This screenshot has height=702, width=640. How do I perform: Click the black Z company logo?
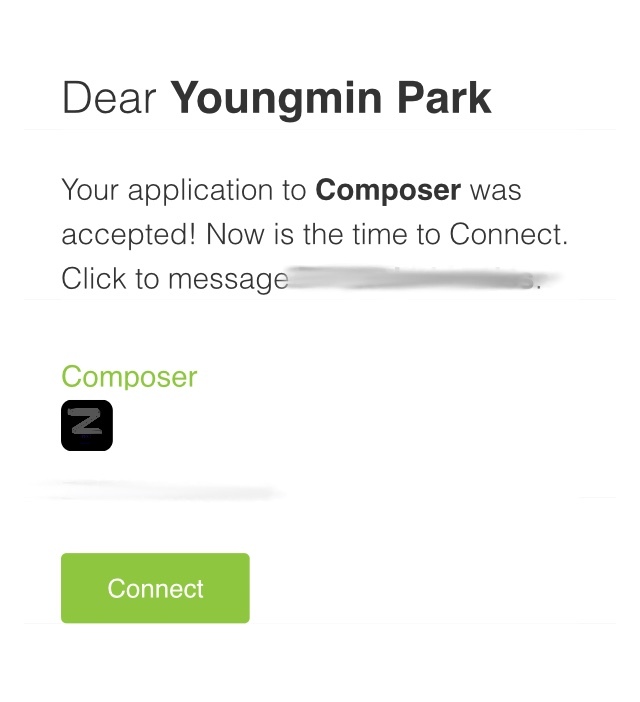(87, 425)
